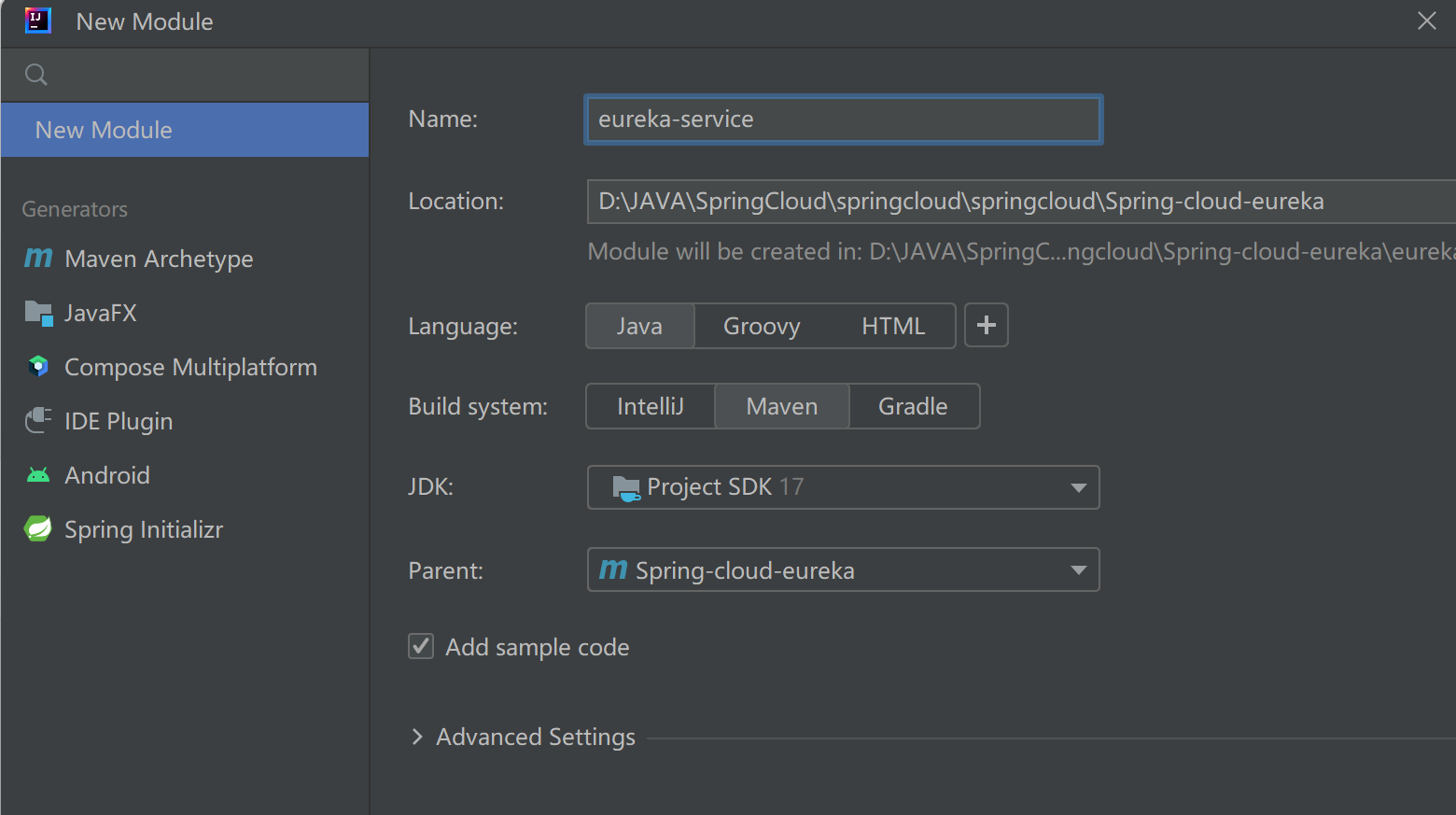This screenshot has height=815, width=1456.
Task: Click the Maven Archetype 'm' icon
Action: click(38, 258)
